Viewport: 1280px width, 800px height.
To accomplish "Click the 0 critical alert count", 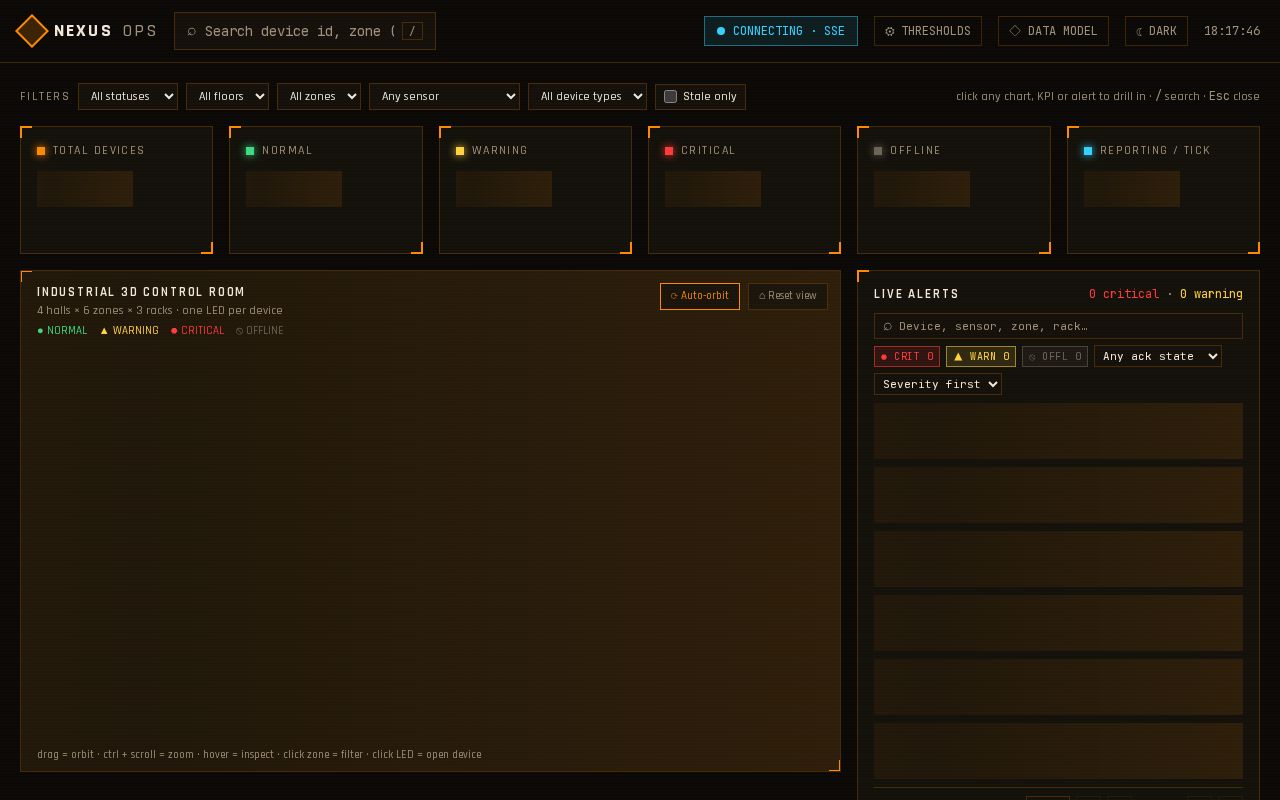I will 1124,294.
